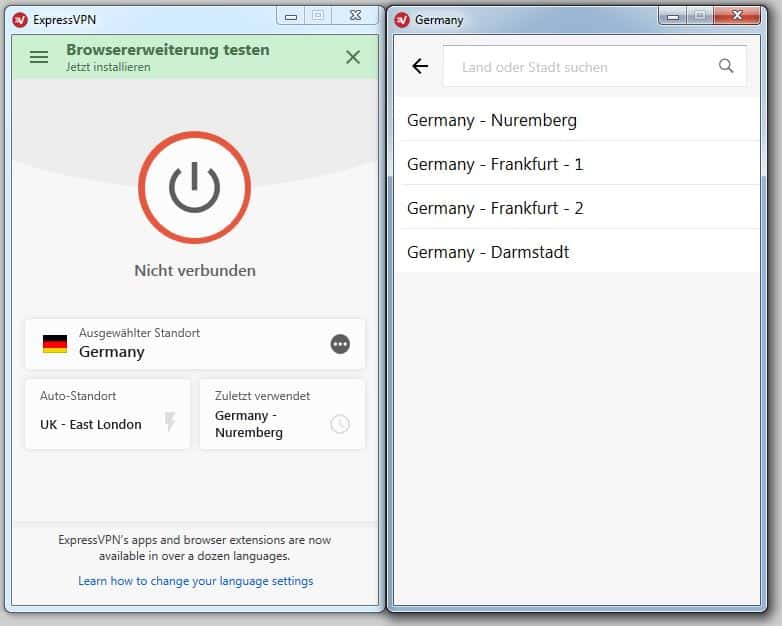The image size is (782, 626).
Task: Select Germany - Darmstadt server
Action: (579, 252)
